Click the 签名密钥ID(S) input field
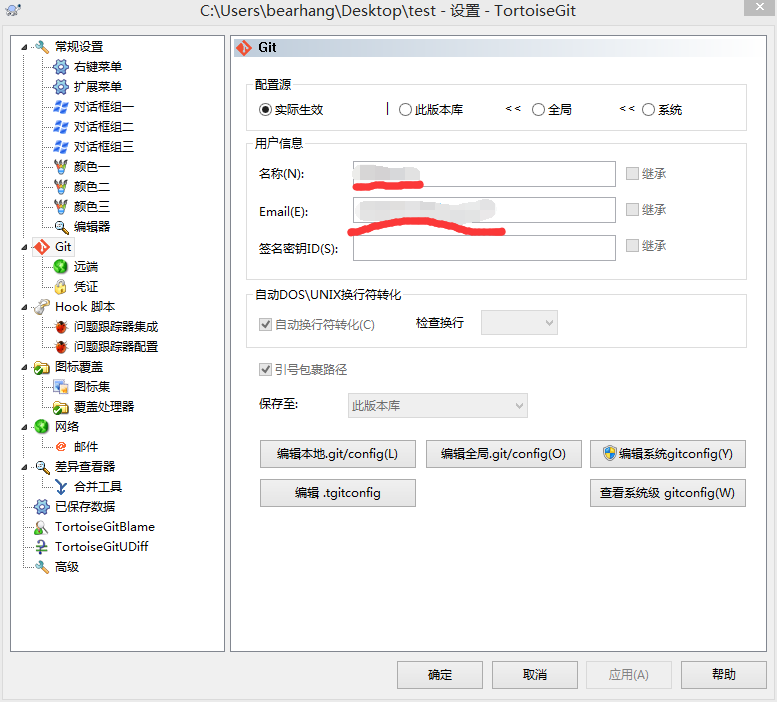 tap(484, 248)
